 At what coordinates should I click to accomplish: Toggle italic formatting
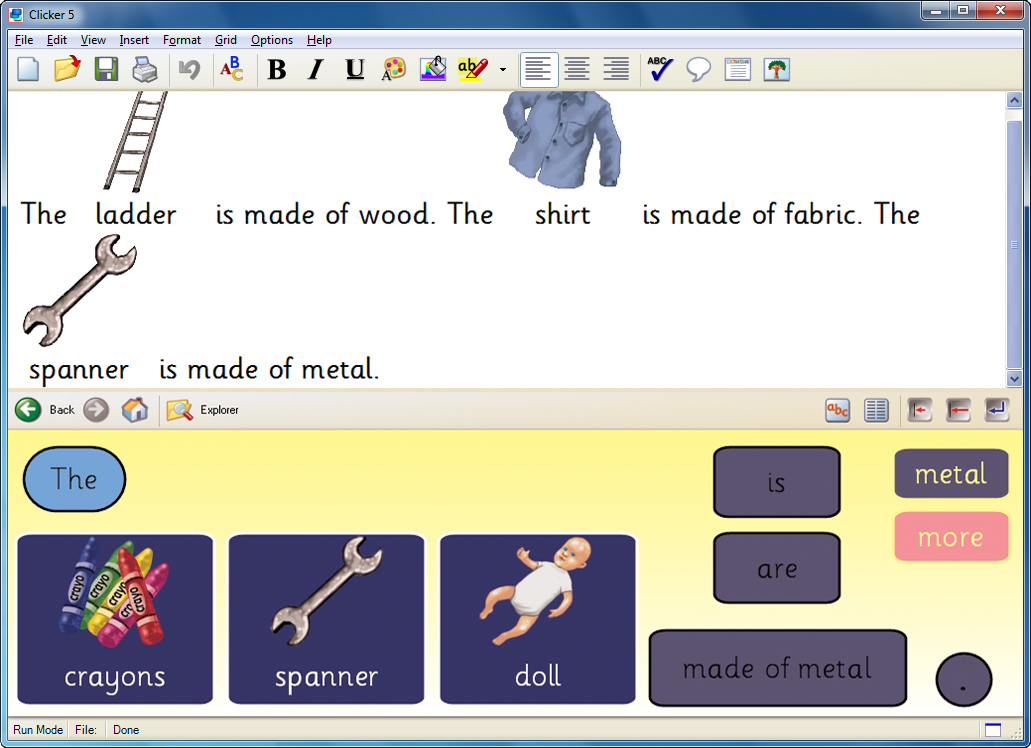tap(316, 69)
